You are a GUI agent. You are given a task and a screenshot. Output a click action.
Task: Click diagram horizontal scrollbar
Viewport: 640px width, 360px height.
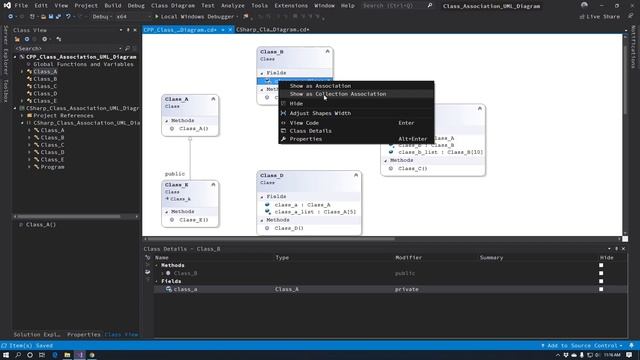point(271,239)
